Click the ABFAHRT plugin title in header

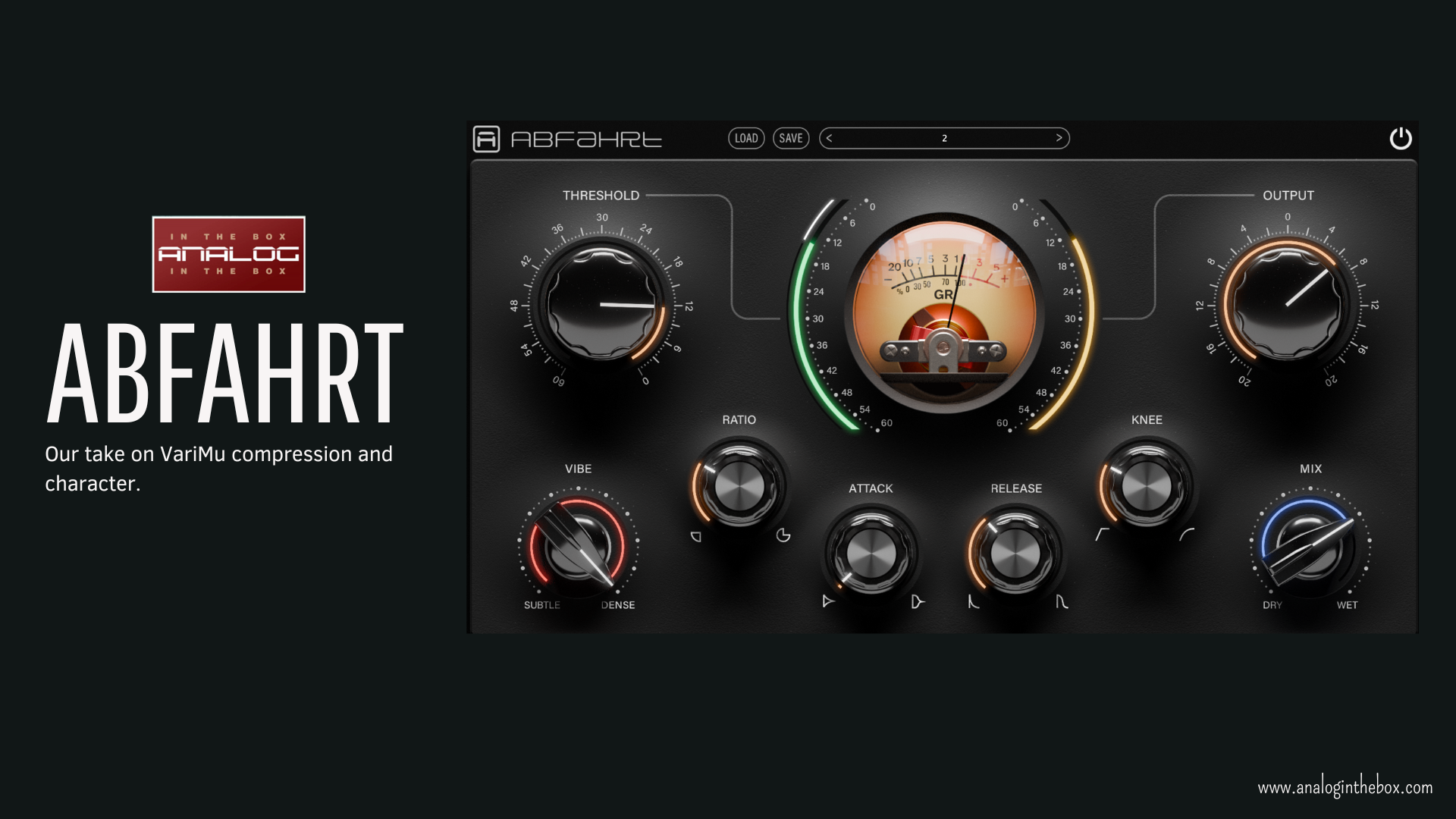click(586, 140)
